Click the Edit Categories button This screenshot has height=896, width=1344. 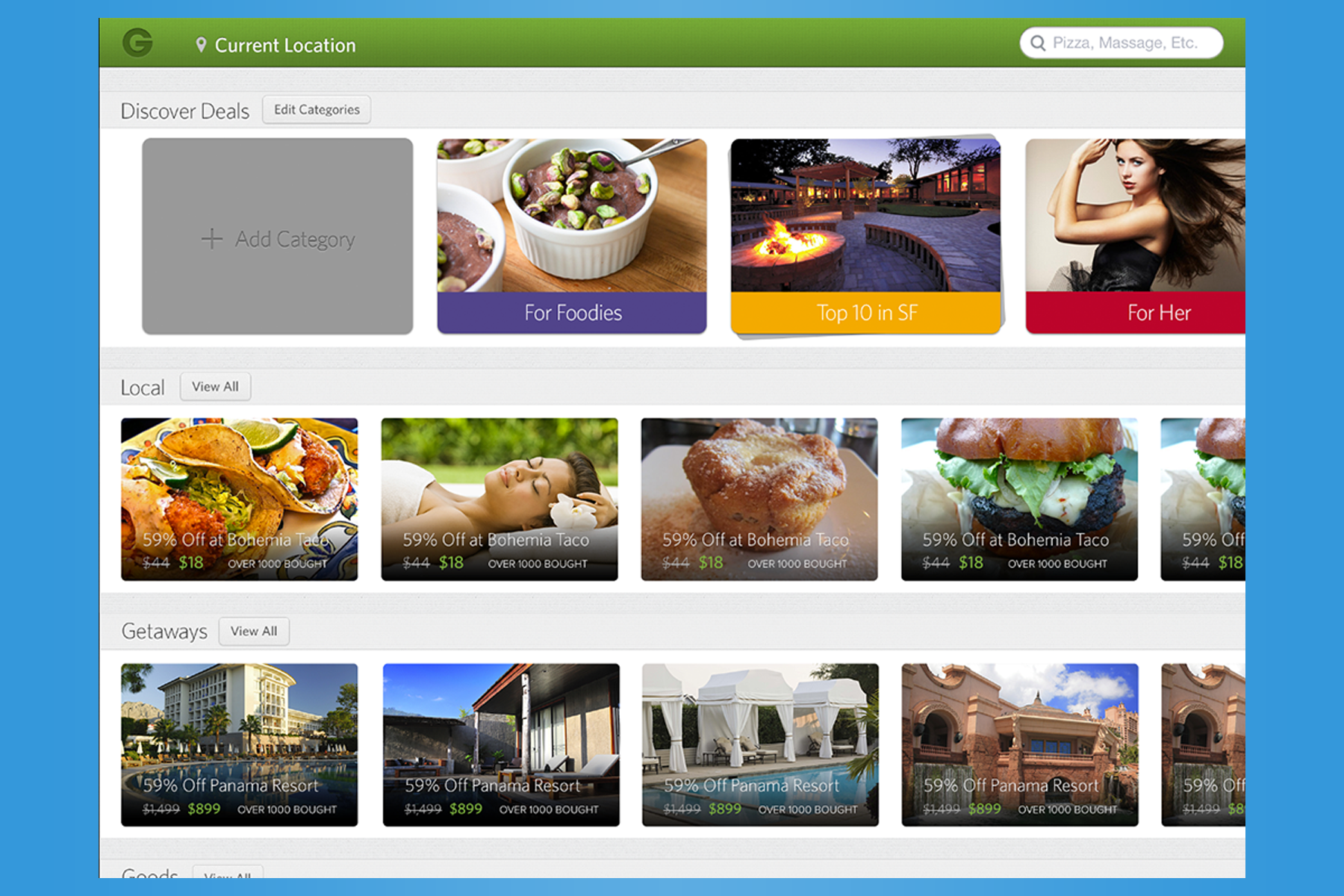click(x=317, y=110)
